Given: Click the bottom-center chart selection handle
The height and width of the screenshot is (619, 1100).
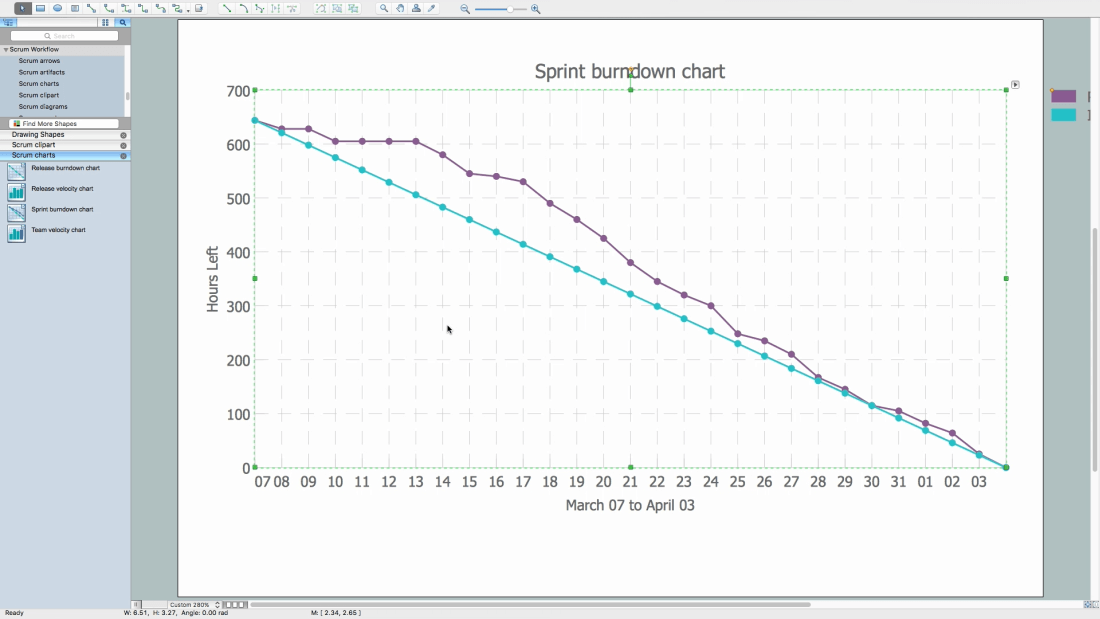Looking at the screenshot, I should click(x=631, y=467).
